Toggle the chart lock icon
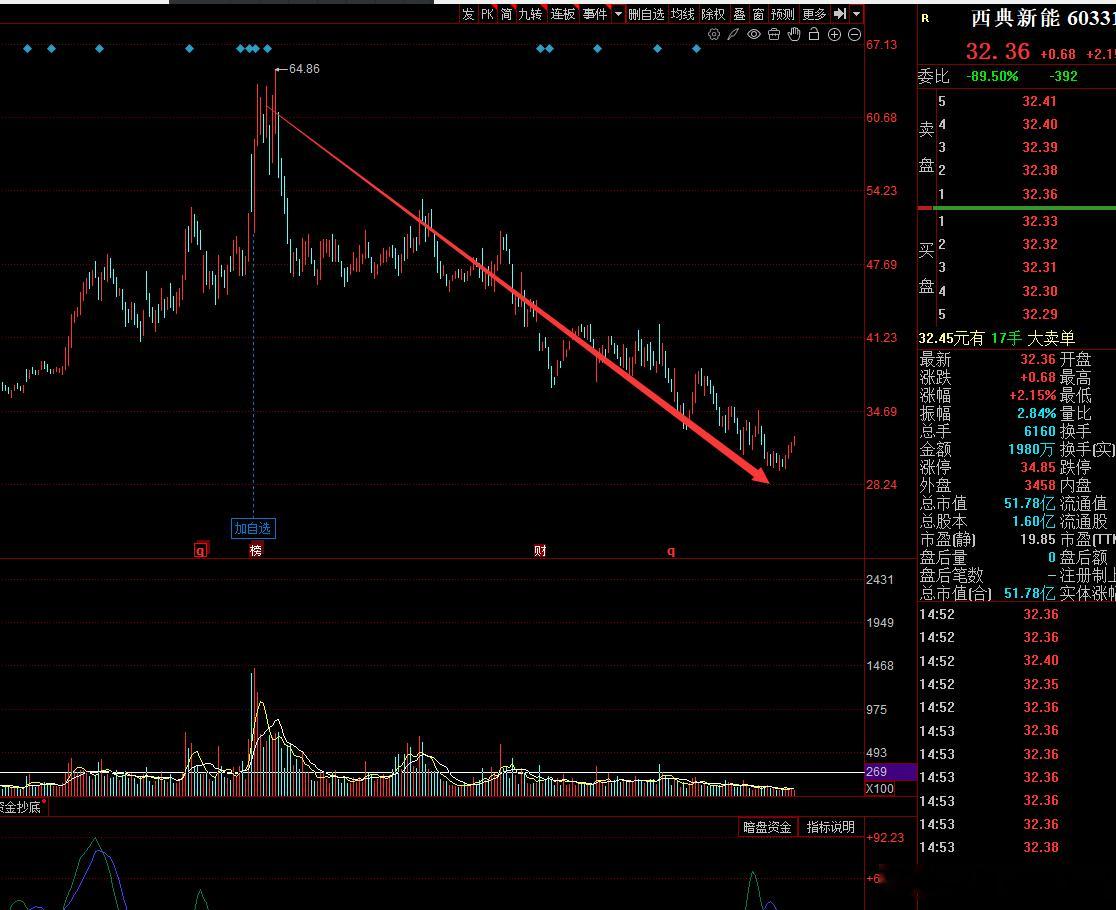1116x910 pixels. 814,34
